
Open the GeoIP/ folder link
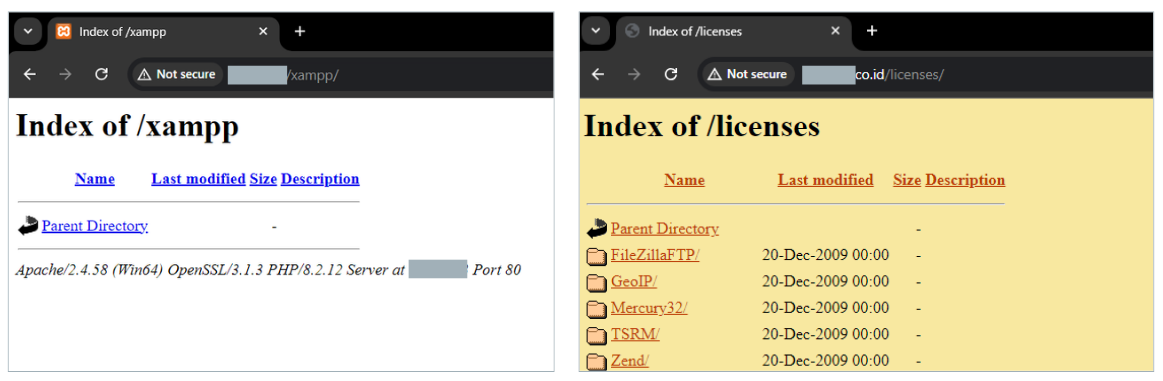(x=634, y=282)
